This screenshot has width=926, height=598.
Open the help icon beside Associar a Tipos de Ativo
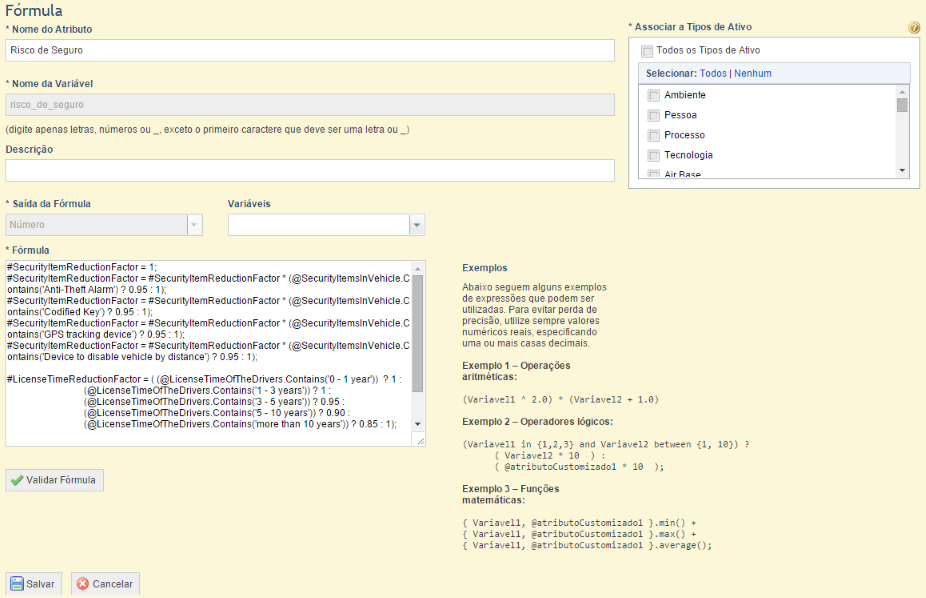tap(914, 28)
